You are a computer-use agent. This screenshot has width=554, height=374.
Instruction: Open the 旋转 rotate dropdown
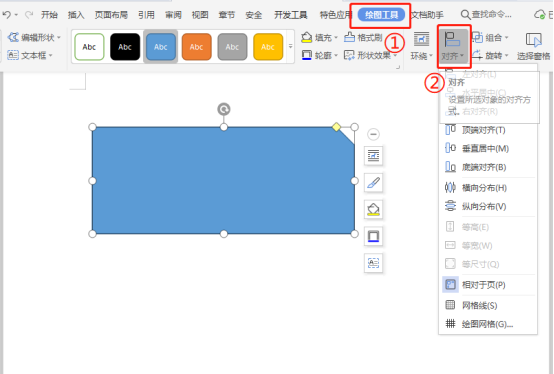pos(490,55)
